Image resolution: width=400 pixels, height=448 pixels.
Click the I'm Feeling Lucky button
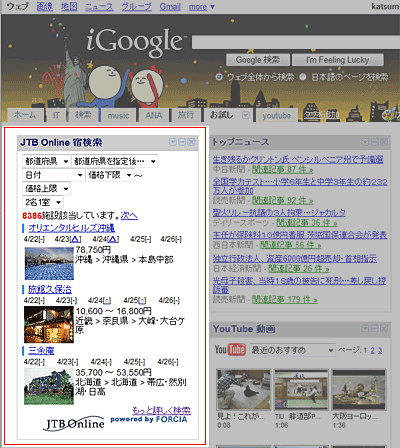(338, 60)
